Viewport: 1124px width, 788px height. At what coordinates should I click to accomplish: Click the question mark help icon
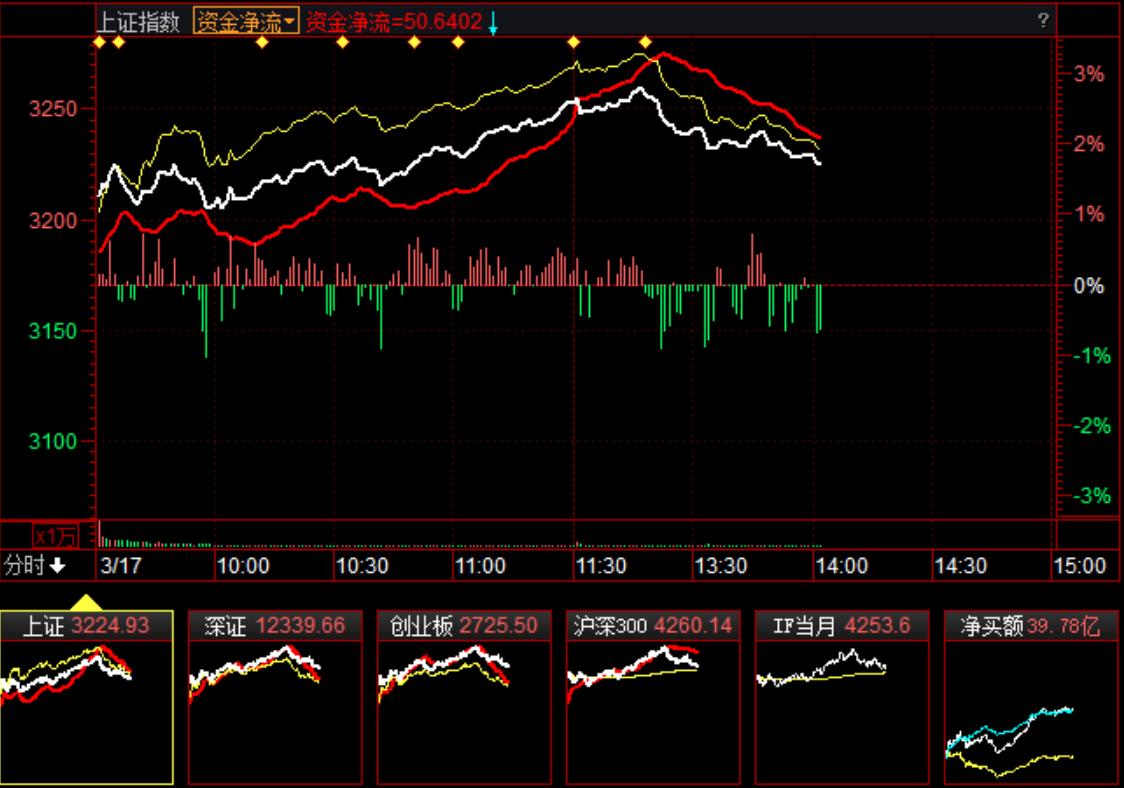[1043, 20]
